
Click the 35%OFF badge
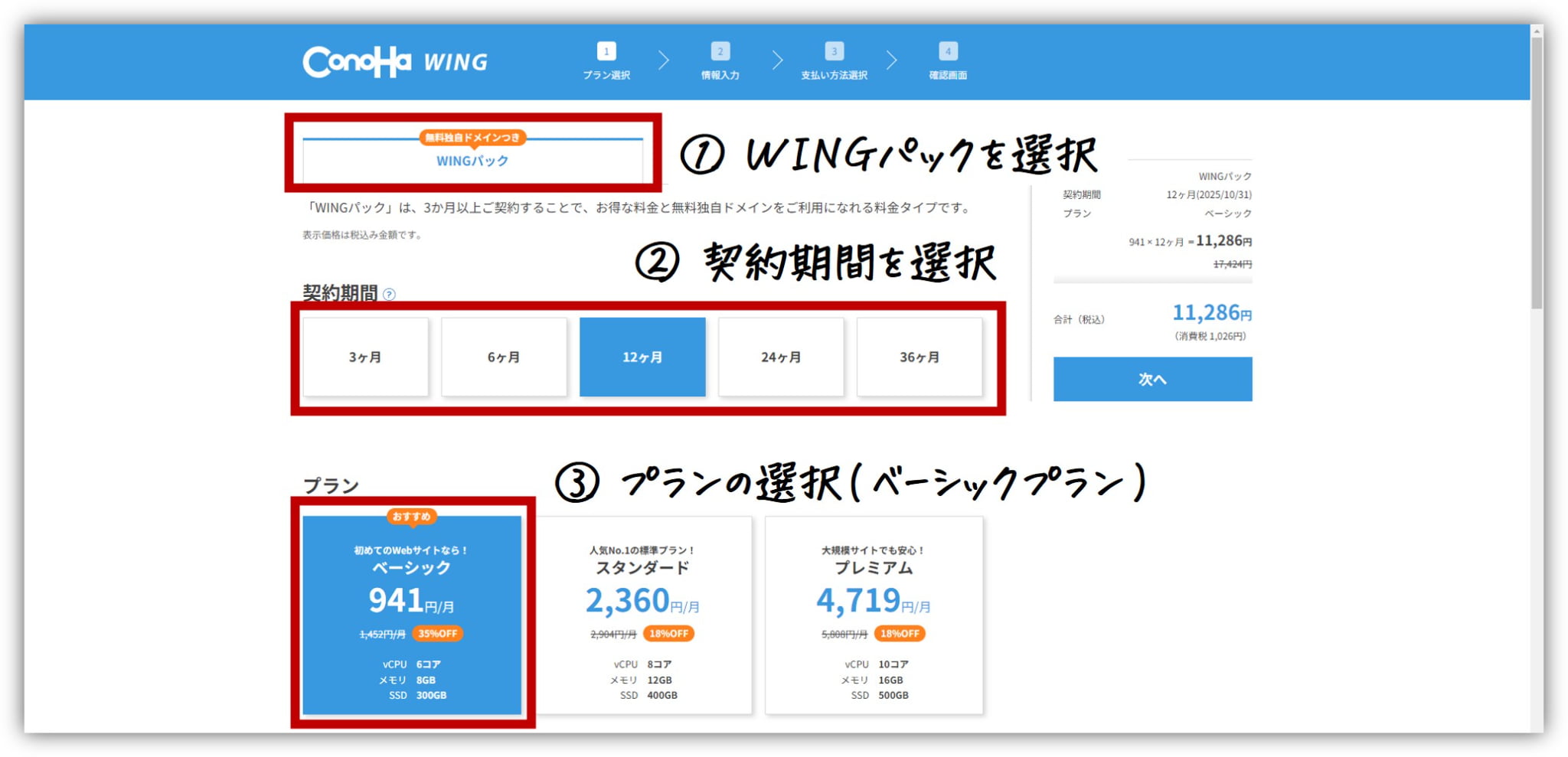[x=438, y=634]
